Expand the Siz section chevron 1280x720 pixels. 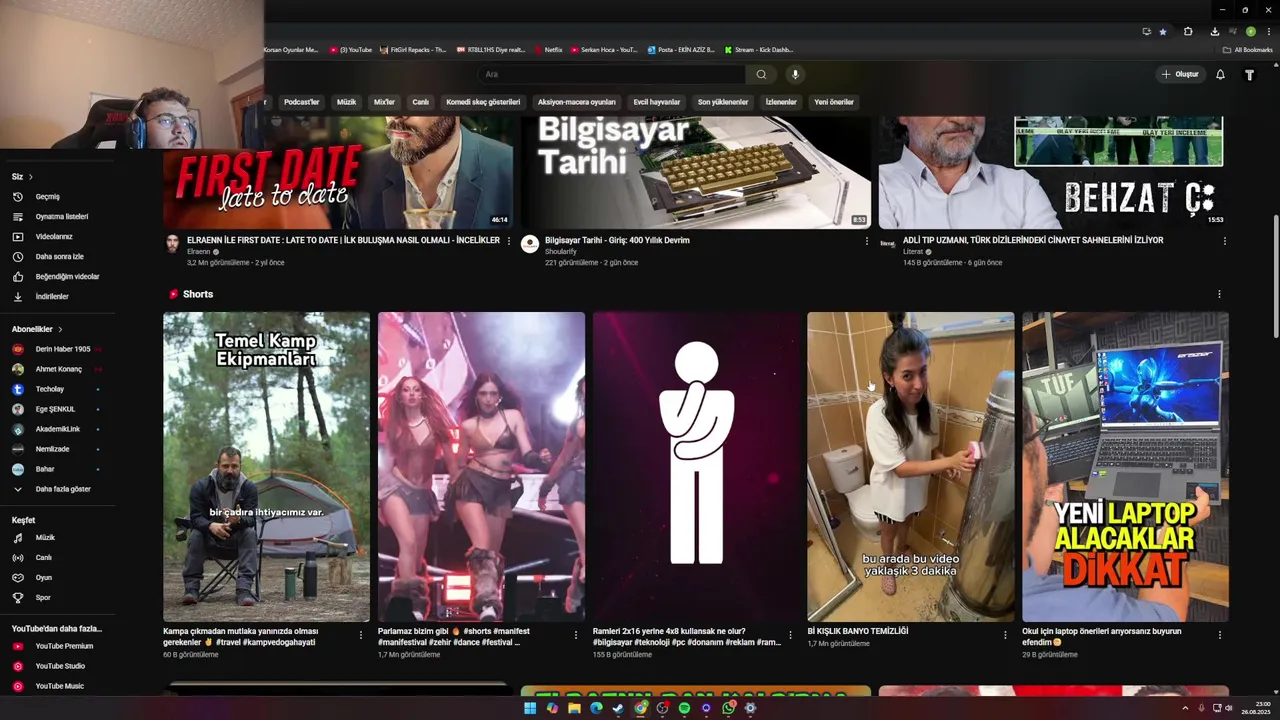pos(30,177)
